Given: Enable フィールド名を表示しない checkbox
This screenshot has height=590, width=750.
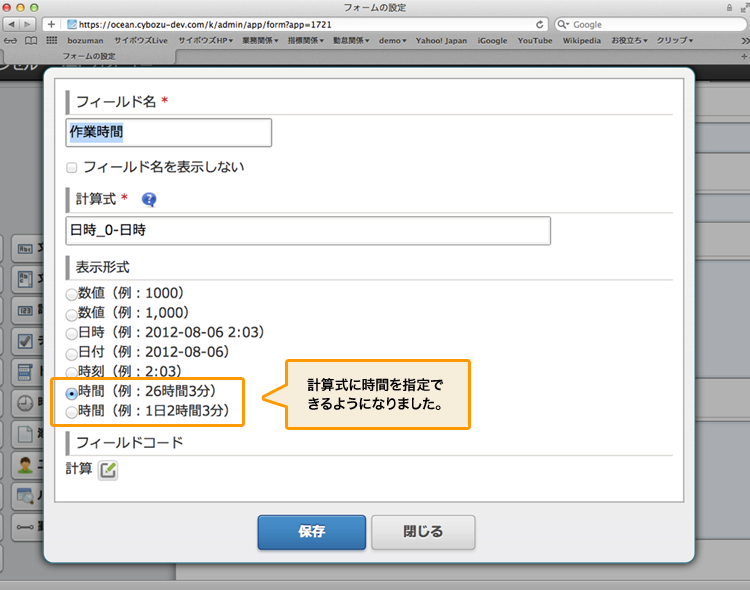Looking at the screenshot, I should coord(72,167).
